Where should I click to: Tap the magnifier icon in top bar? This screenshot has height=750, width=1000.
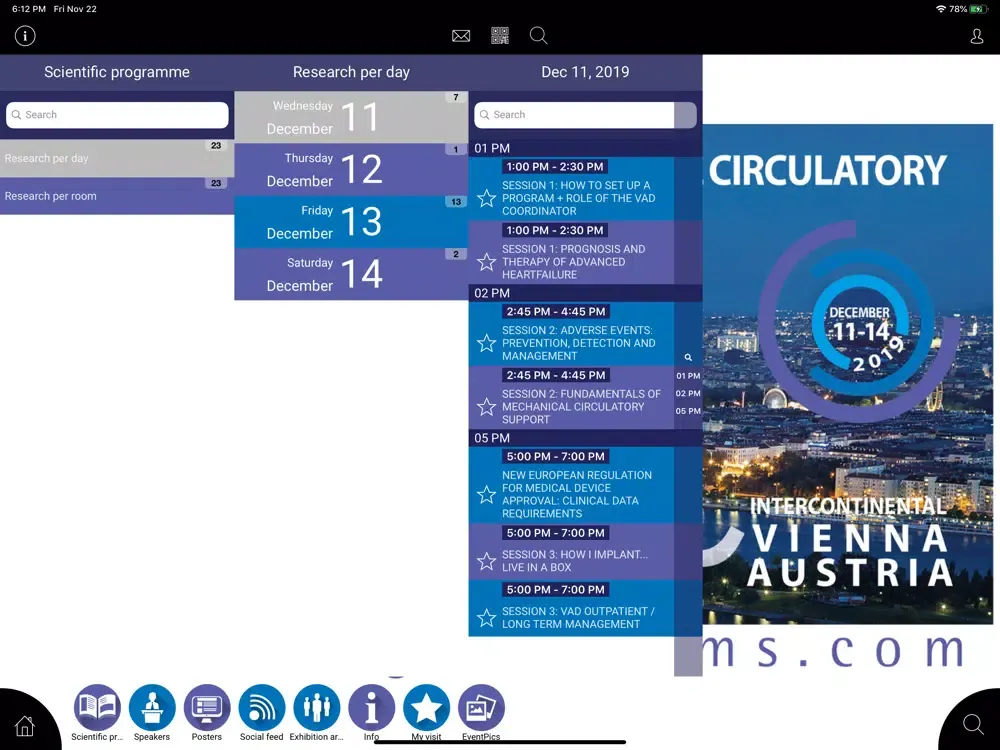point(538,36)
